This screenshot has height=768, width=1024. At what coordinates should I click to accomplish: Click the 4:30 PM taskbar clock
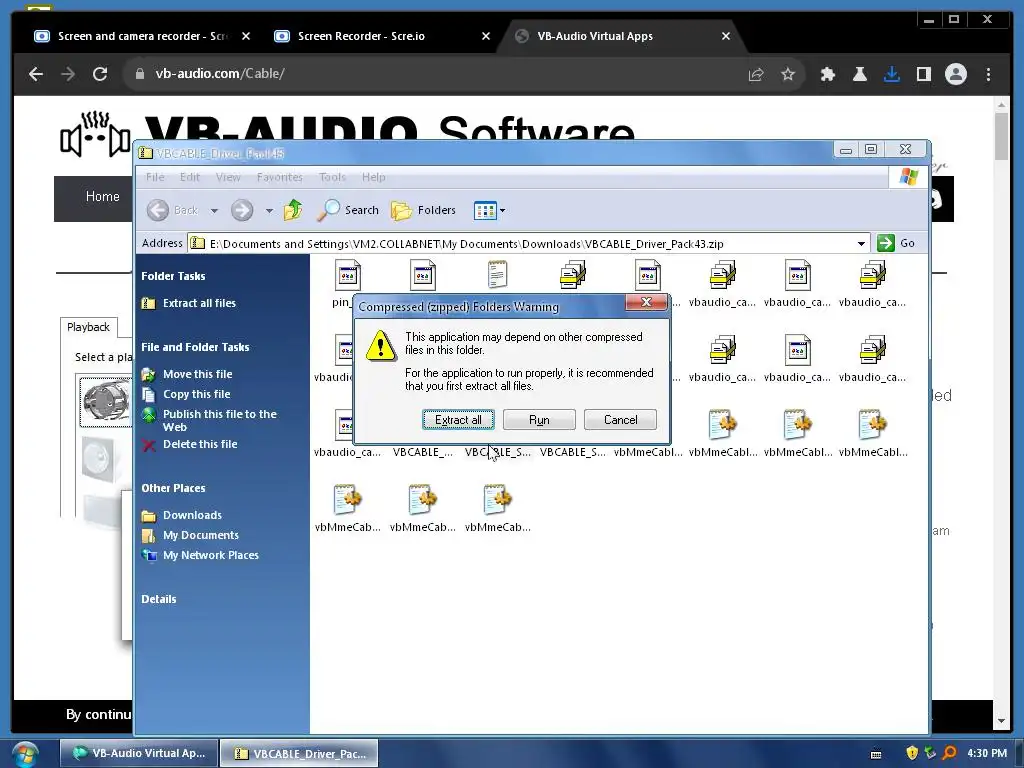pos(987,753)
